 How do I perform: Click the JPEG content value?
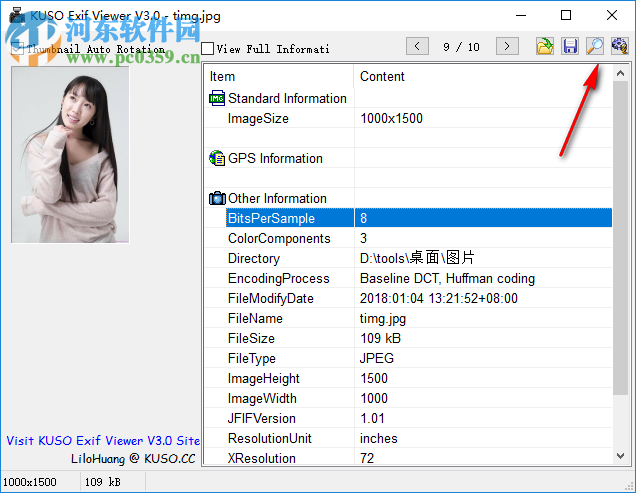[377, 358]
